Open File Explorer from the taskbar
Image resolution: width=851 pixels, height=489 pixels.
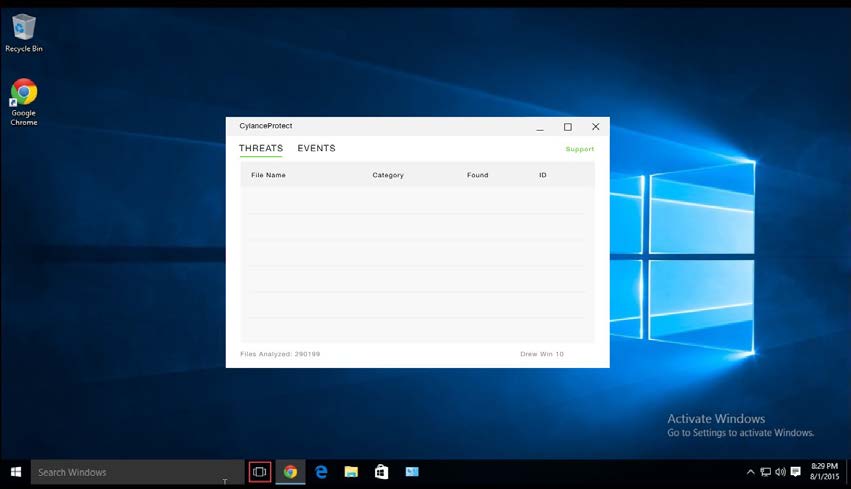351,472
